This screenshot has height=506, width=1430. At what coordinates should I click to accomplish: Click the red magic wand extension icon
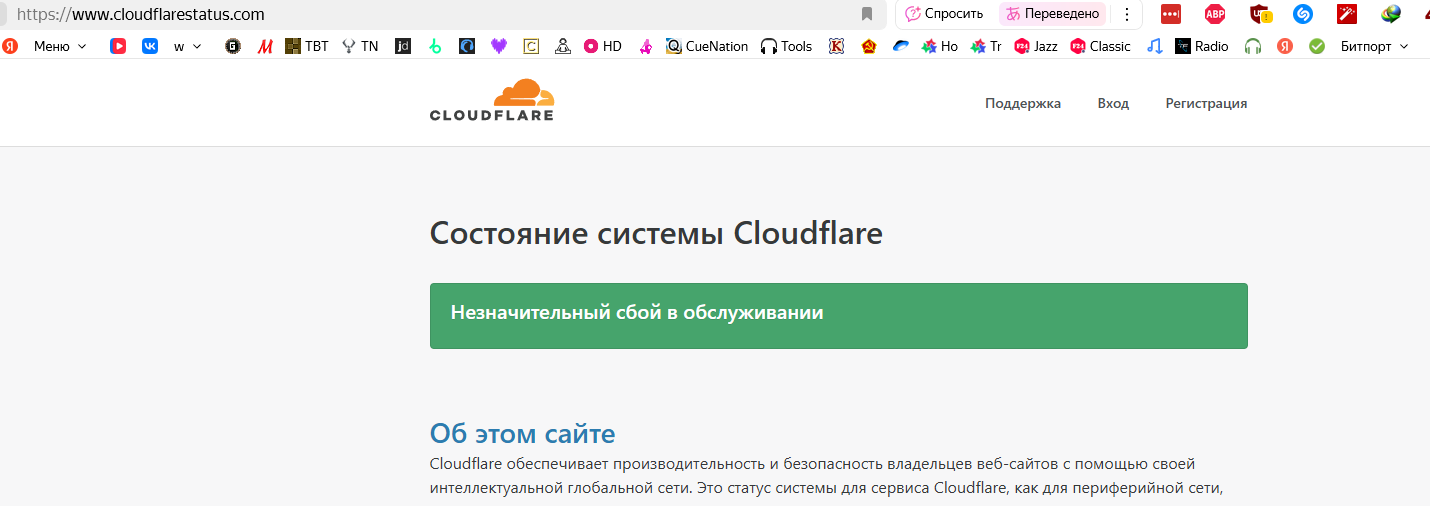coord(1346,14)
